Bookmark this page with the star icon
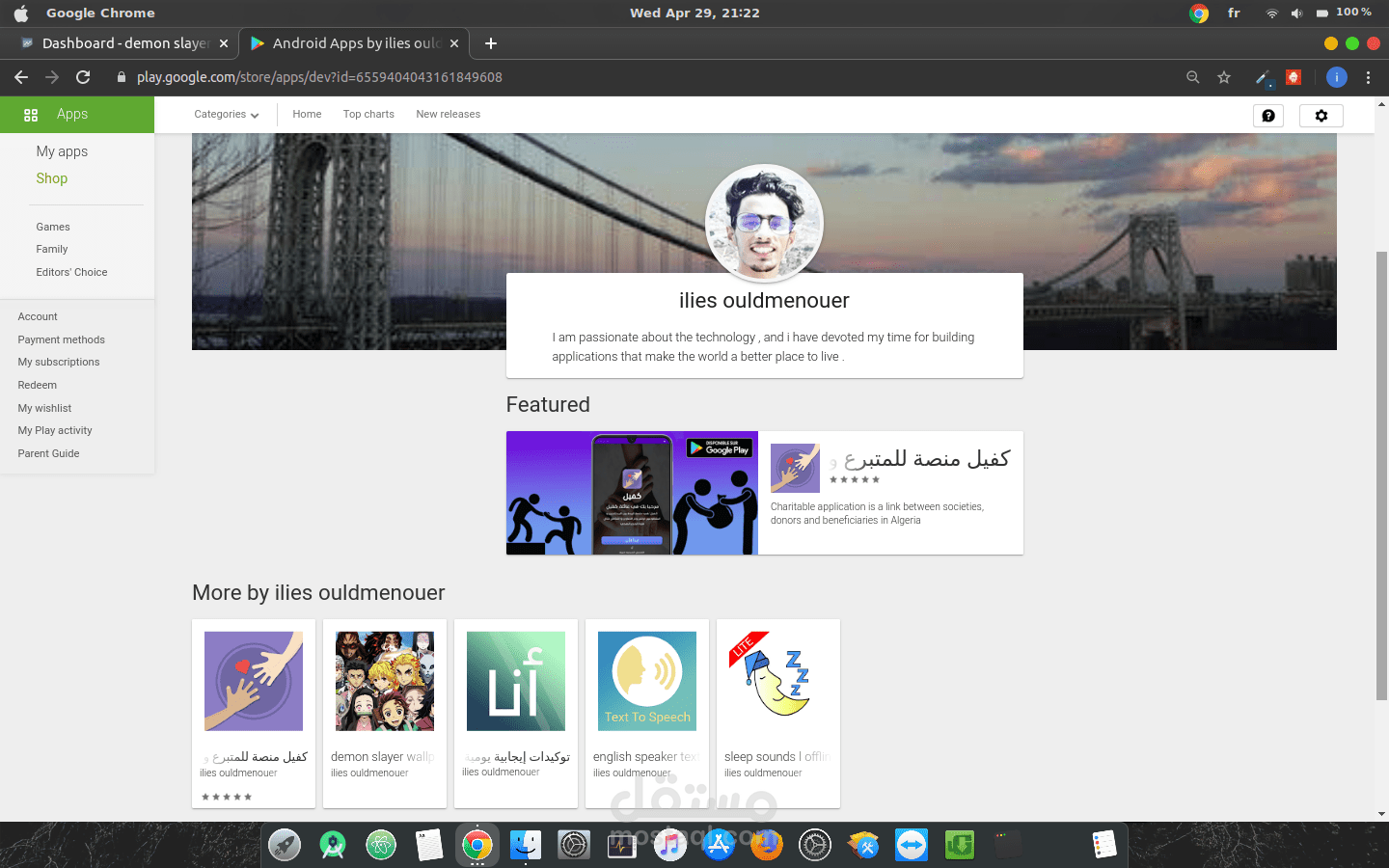 pyautogui.click(x=1224, y=77)
